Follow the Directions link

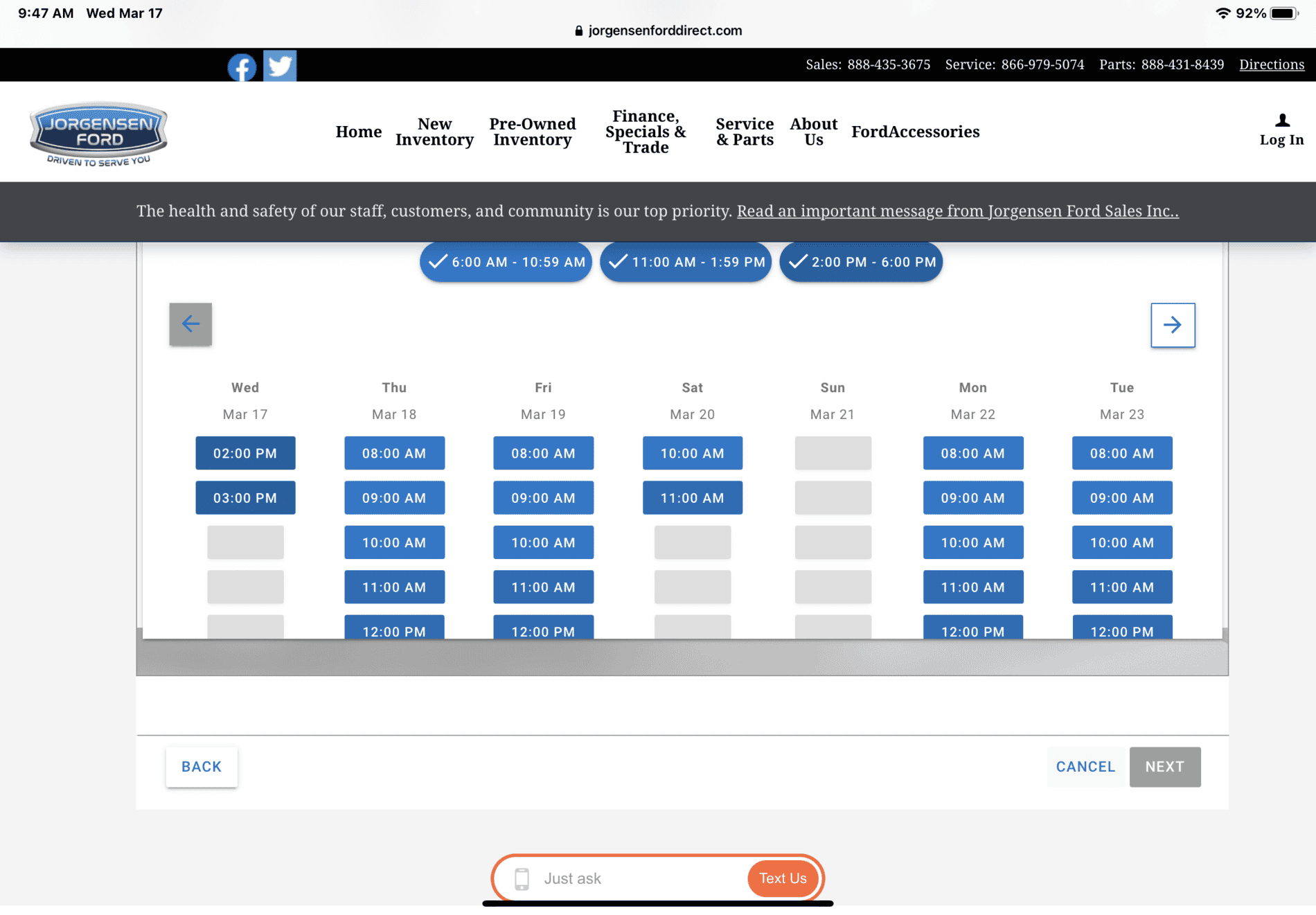pyautogui.click(x=1272, y=64)
